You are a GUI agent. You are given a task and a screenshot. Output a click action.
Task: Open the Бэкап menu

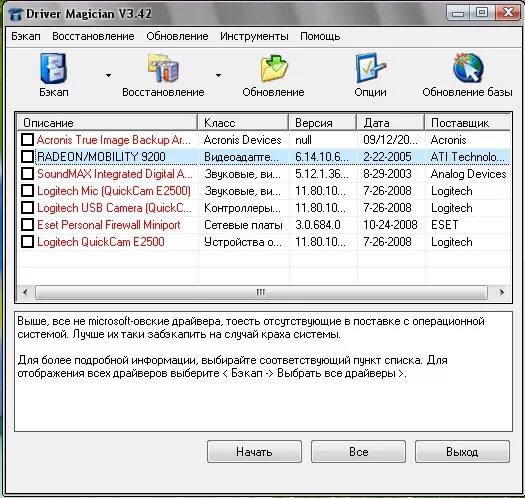pos(26,36)
